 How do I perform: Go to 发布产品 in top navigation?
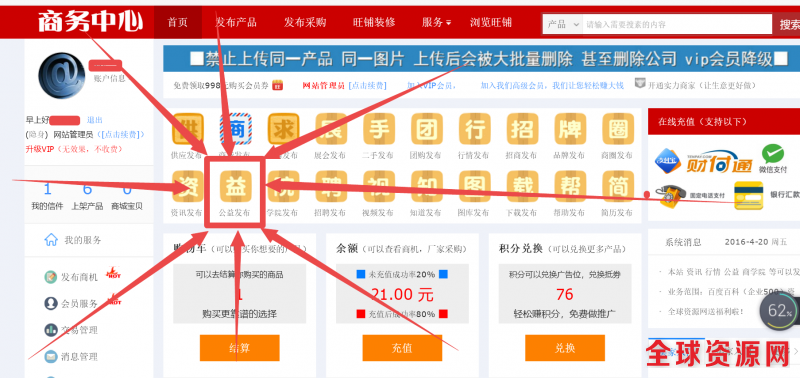(236, 22)
